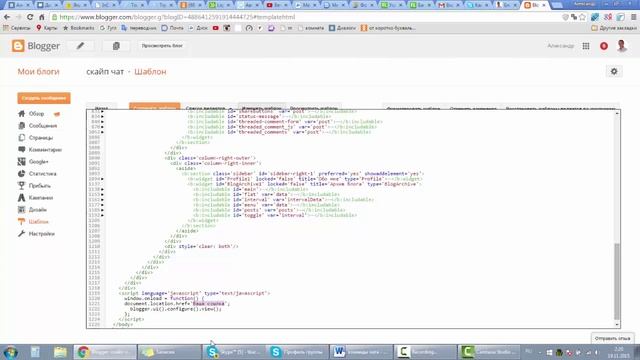This screenshot has height=360, width=640.
Task: Click scrollbar up arrow of code editor
Action: (617, 113)
